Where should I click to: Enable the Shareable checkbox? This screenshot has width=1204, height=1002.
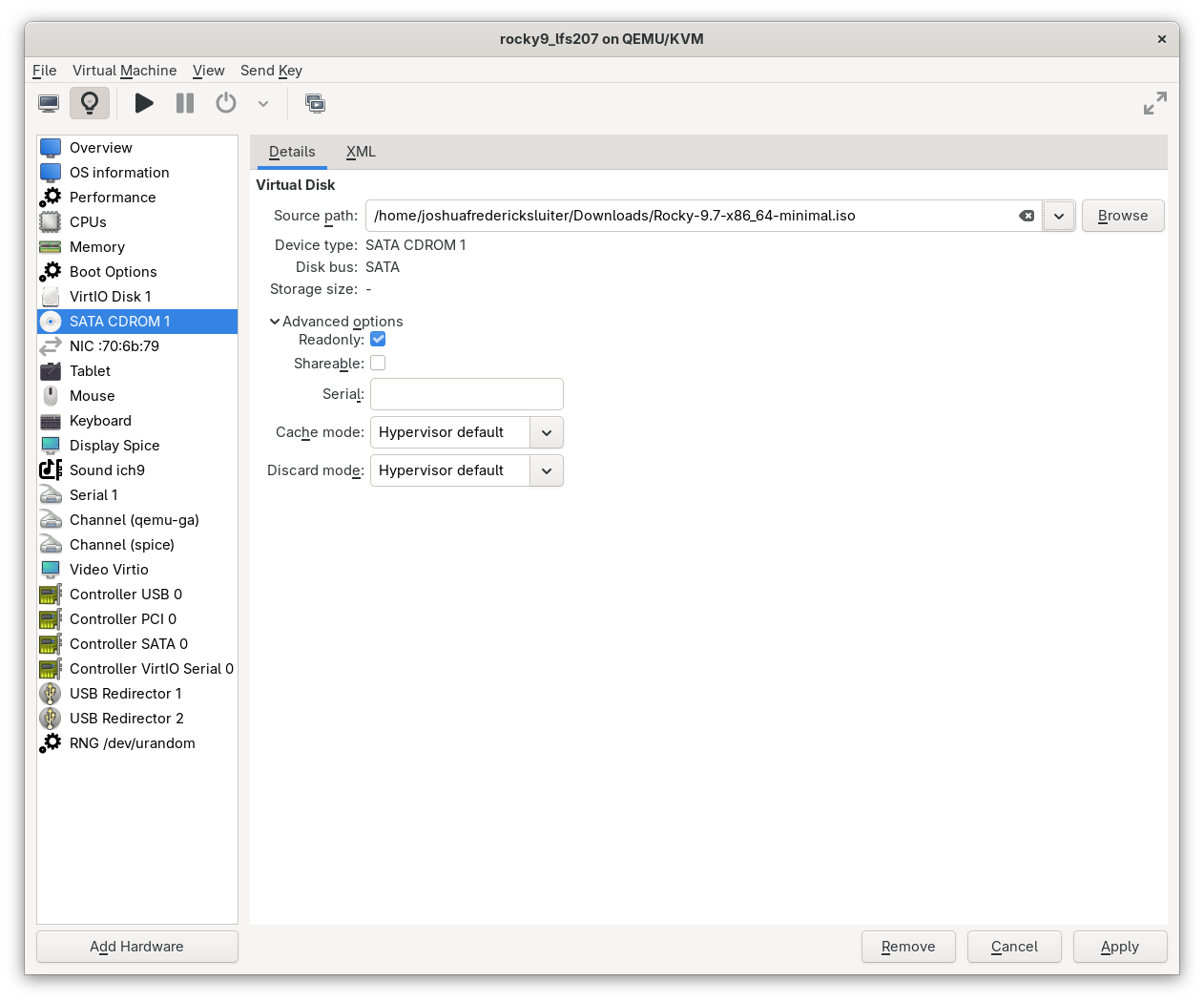(x=378, y=364)
